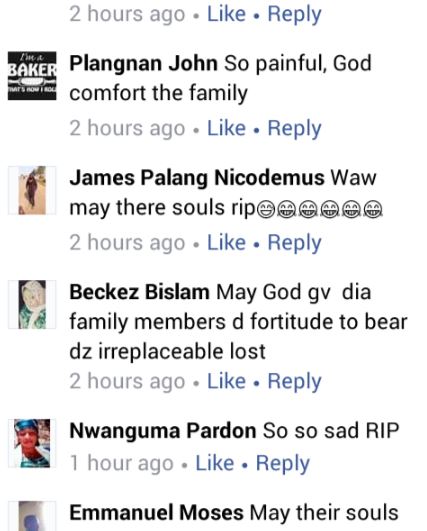This screenshot has width=427, height=531.
Task: Open Emmanuel Moses's profile picture
Action: click(32, 516)
